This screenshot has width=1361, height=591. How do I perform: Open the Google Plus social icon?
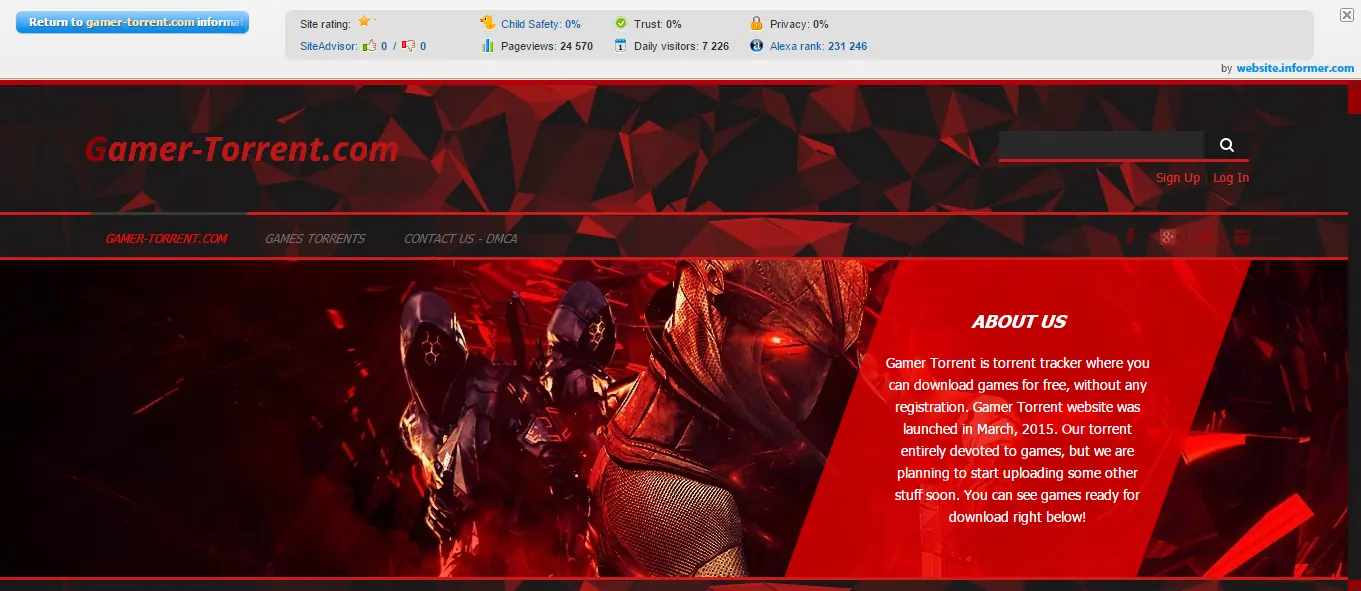[x=1168, y=237]
